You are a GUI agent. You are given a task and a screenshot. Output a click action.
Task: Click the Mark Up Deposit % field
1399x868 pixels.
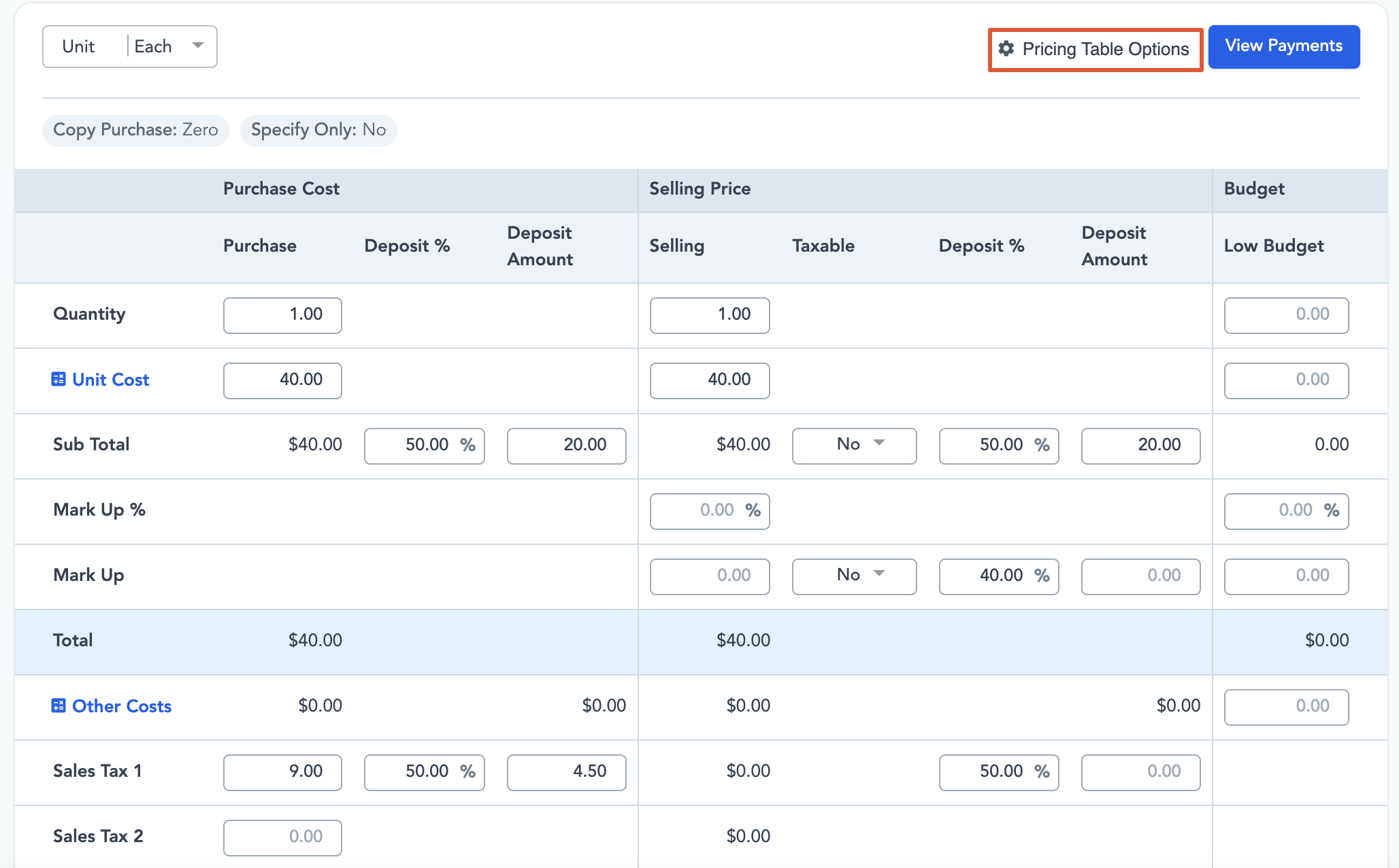click(999, 576)
